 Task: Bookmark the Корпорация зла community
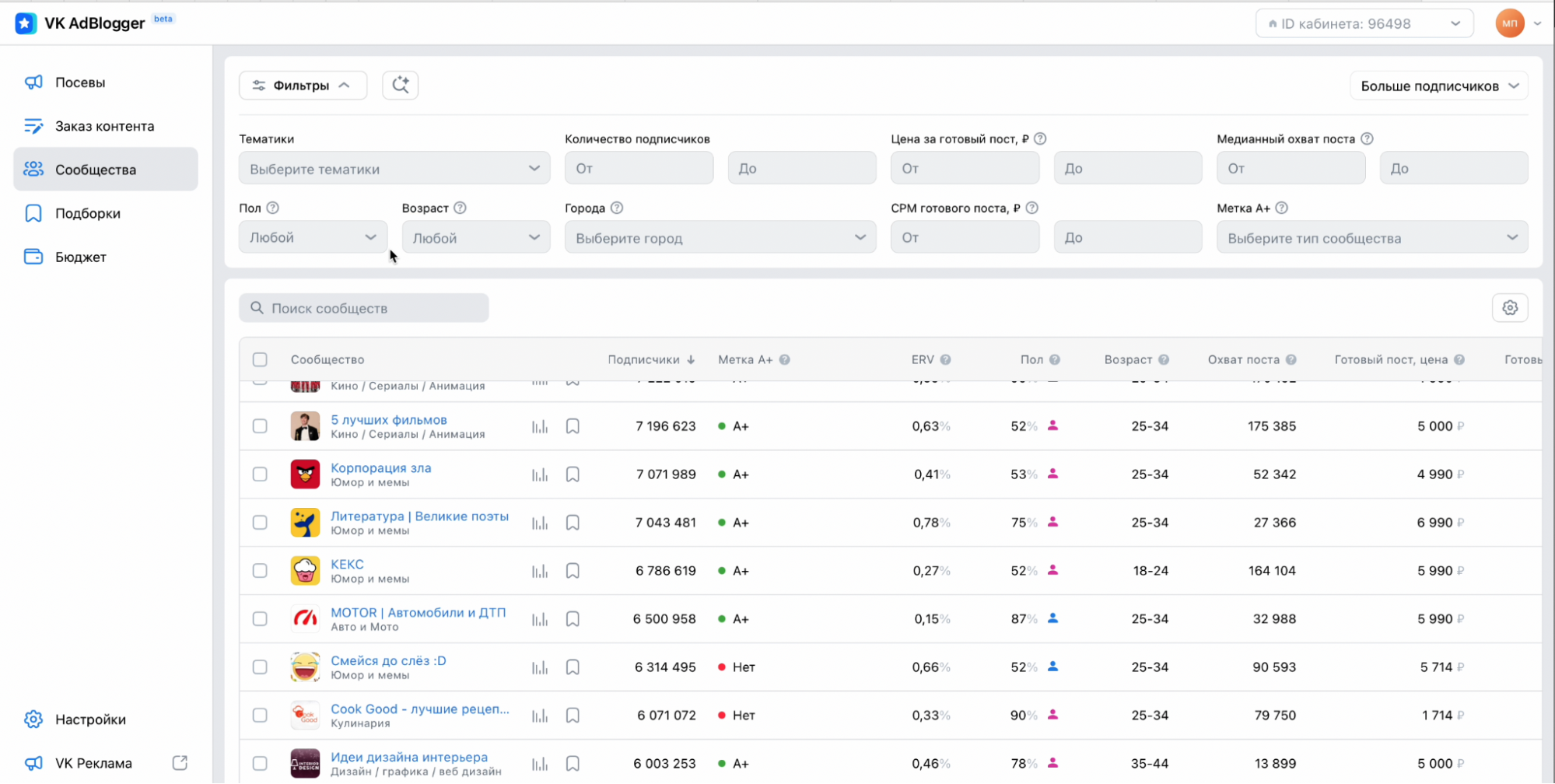pos(573,474)
